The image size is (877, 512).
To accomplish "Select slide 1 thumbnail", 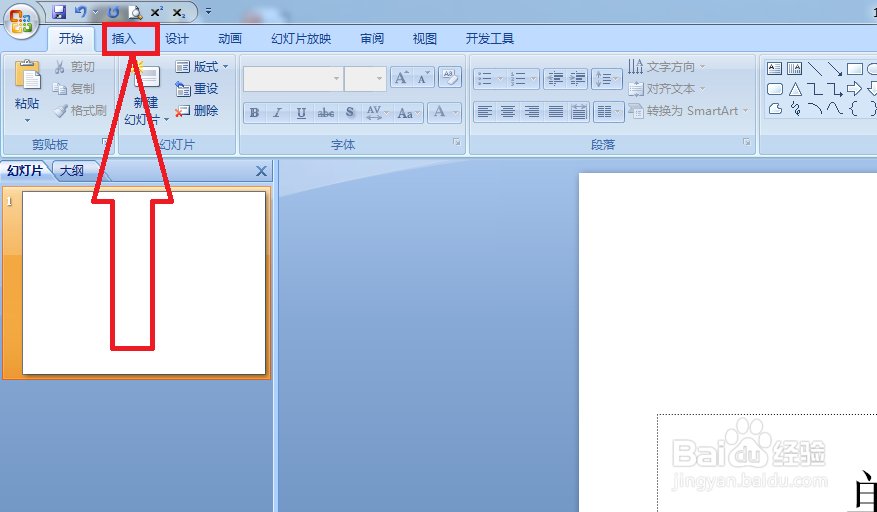I will (x=144, y=283).
